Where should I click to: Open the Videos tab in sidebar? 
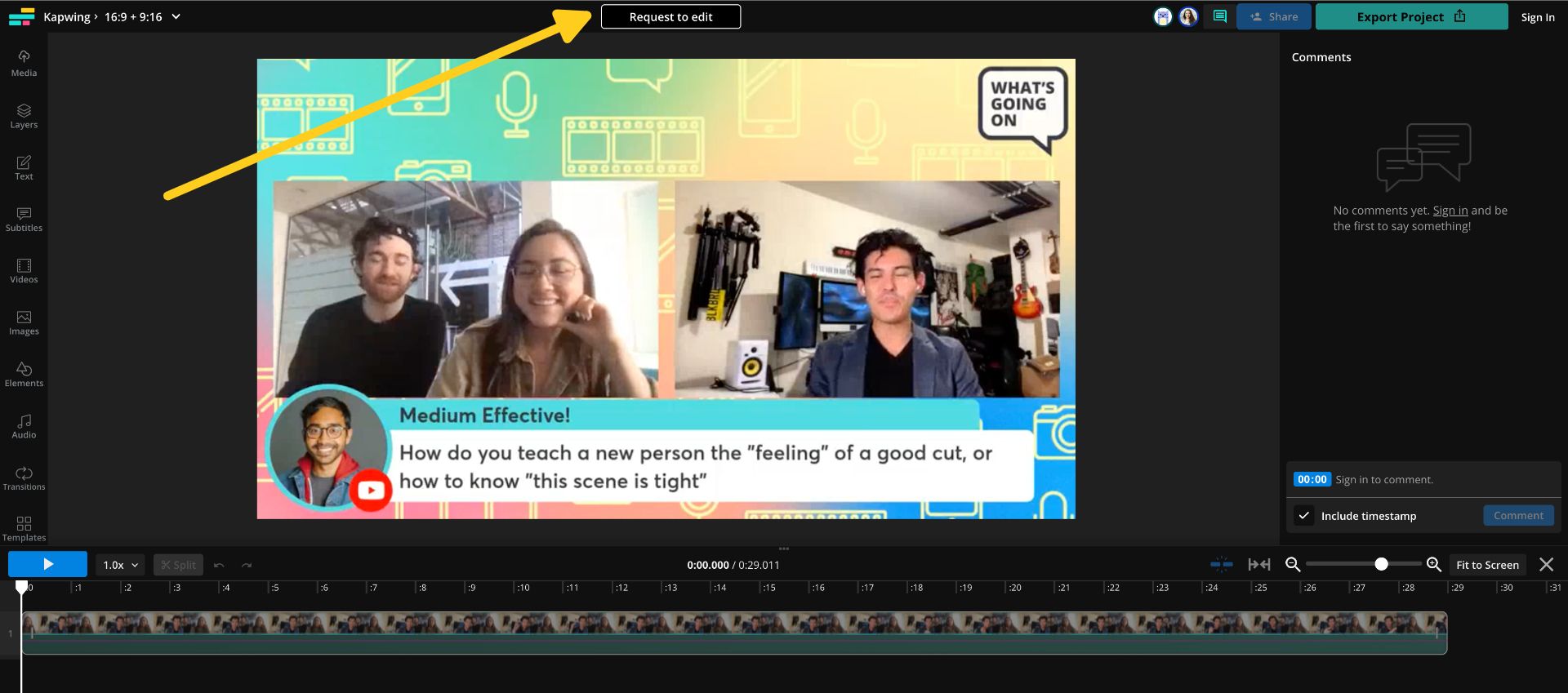[x=24, y=271]
